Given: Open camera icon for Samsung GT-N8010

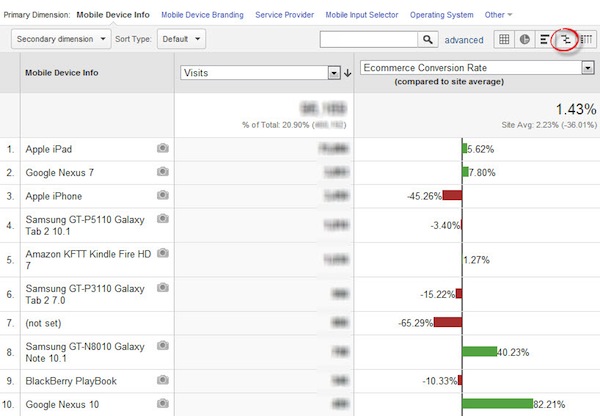Looking at the screenshot, I should coord(163,346).
